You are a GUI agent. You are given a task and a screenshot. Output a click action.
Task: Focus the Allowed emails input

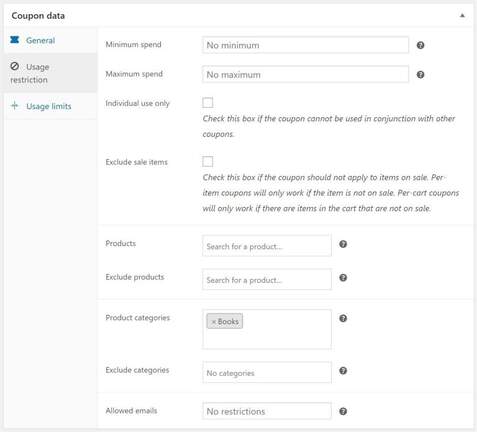[x=267, y=411]
